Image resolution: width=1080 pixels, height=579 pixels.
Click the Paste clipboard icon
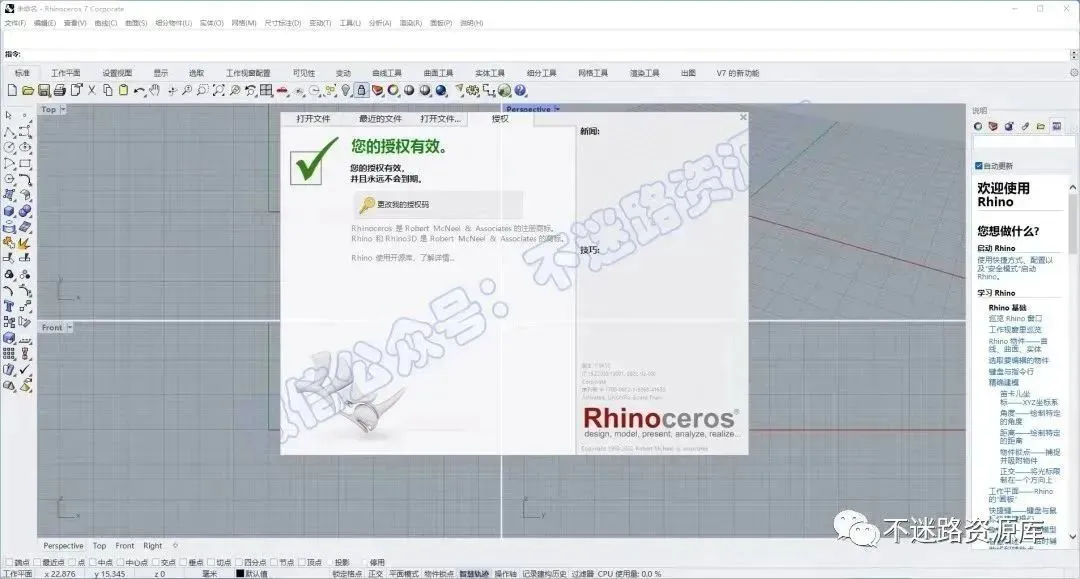pyautogui.click(x=123, y=90)
